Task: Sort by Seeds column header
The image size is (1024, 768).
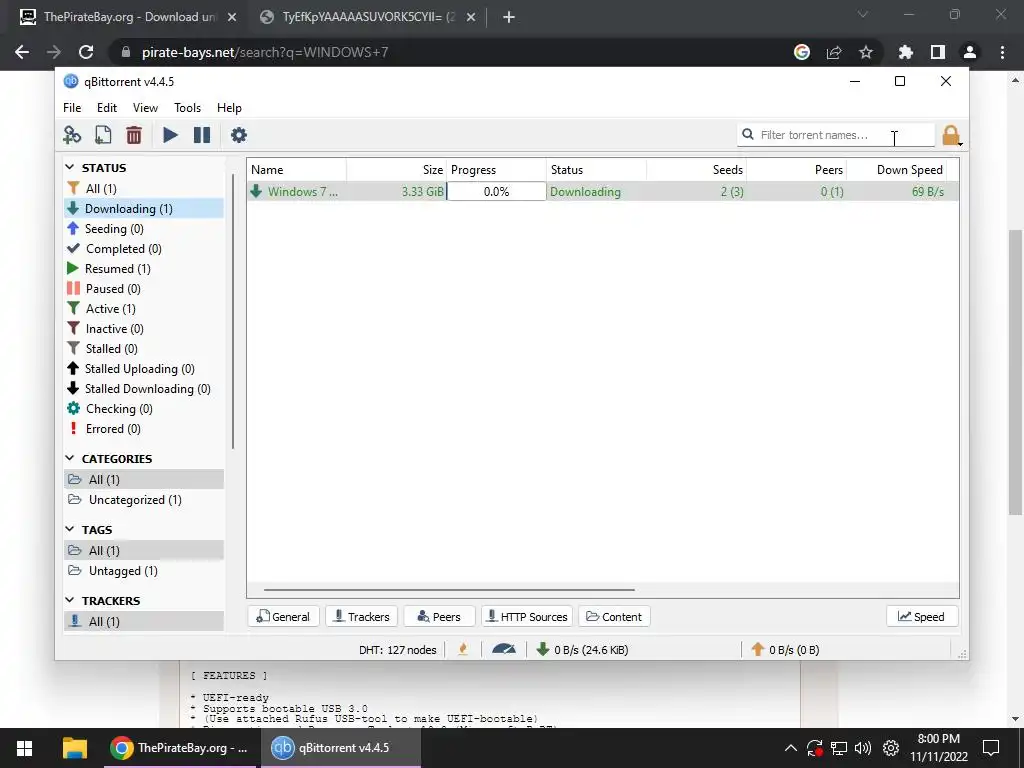Action: point(697,170)
